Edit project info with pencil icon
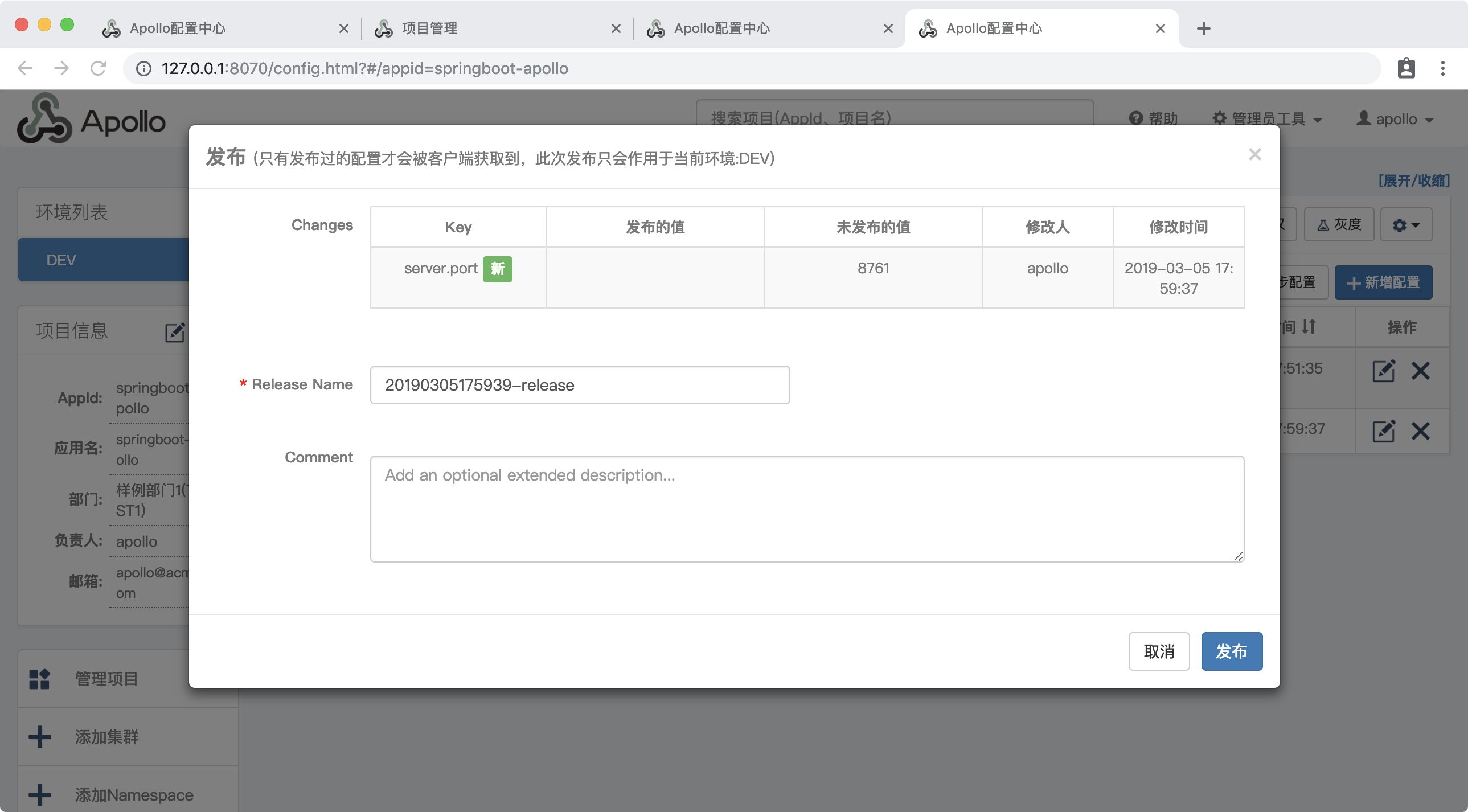Screen dimensions: 1468x812 (174, 332)
